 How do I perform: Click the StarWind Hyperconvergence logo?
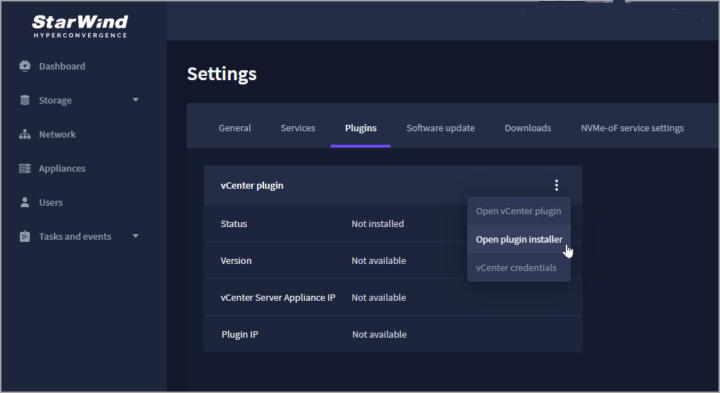(80, 27)
